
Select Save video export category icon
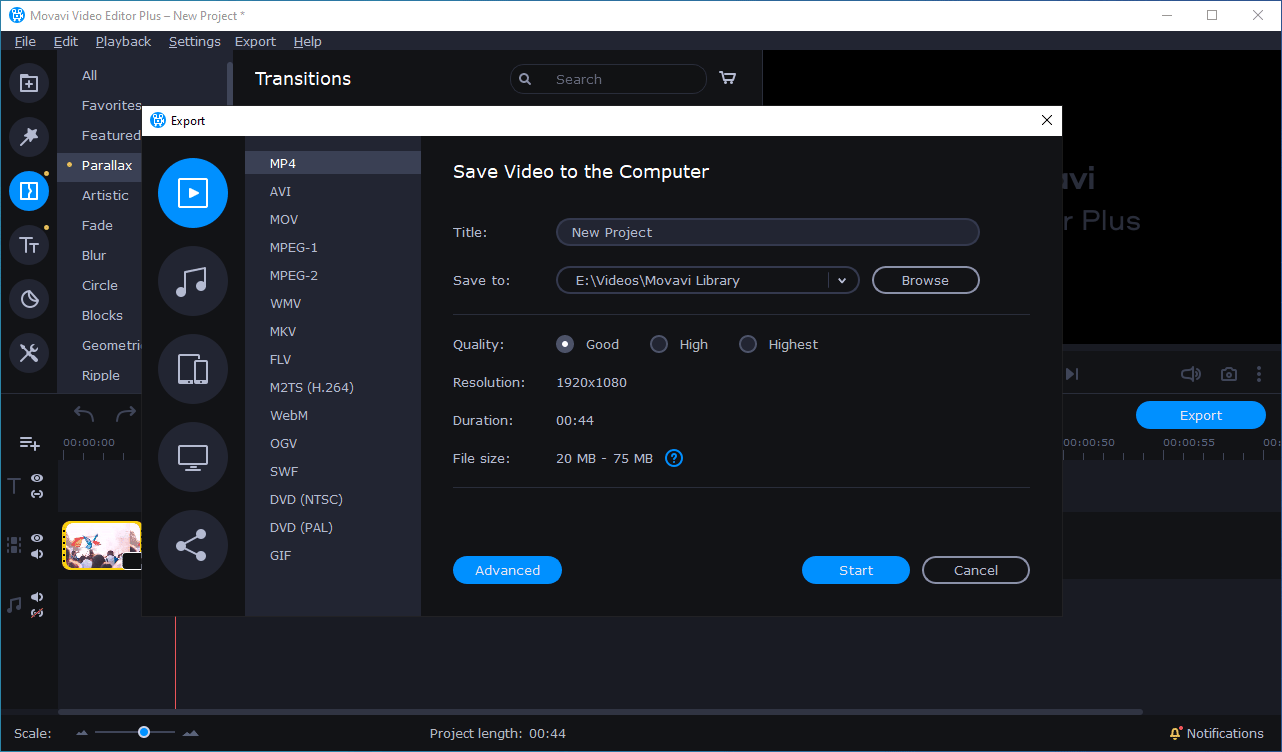tap(193, 193)
